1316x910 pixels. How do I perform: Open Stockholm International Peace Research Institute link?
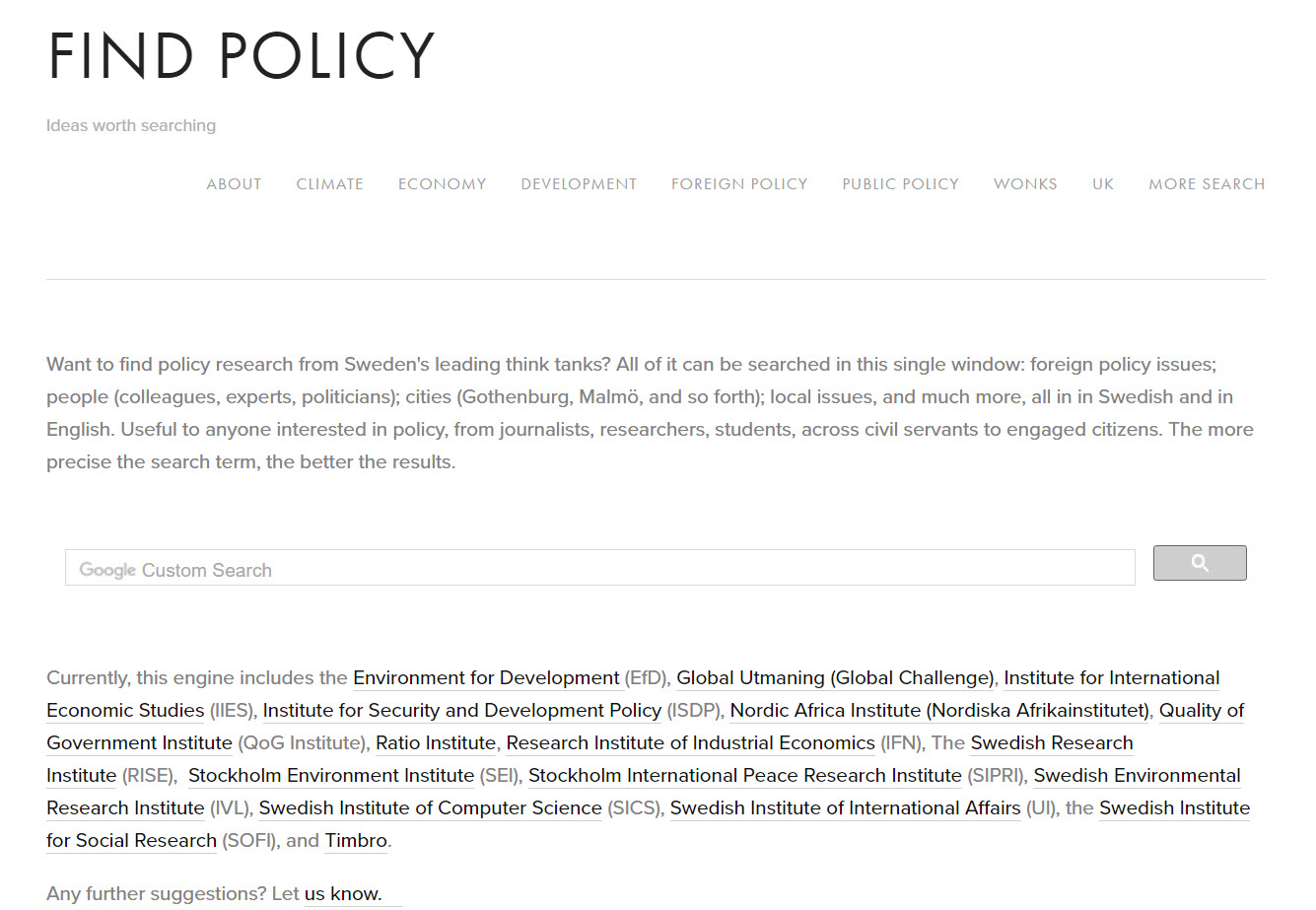[745, 776]
